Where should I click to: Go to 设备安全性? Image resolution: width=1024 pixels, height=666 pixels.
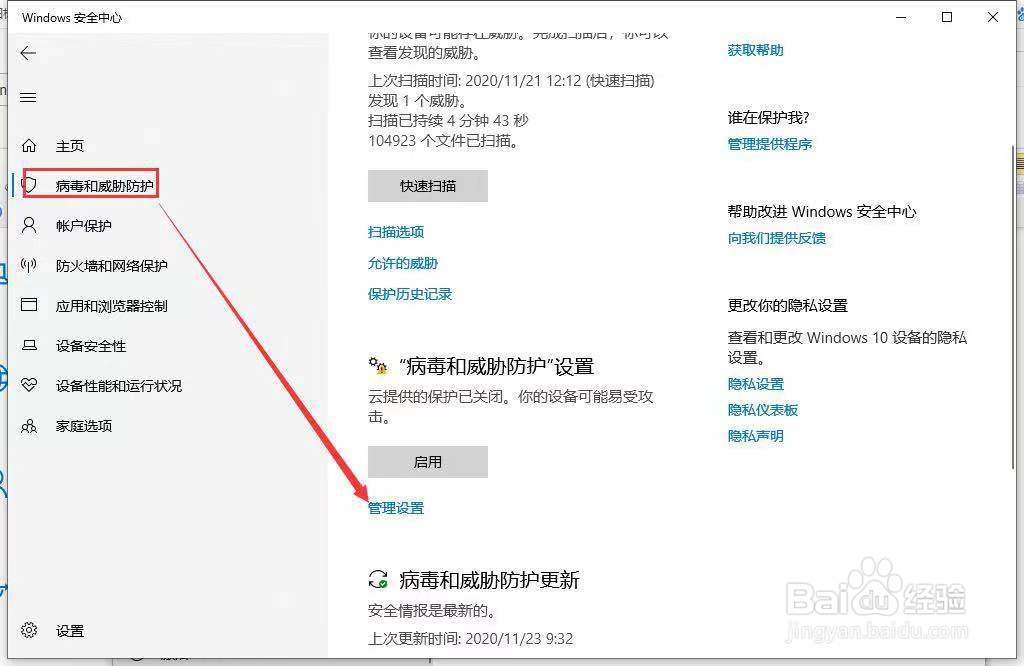coord(91,346)
